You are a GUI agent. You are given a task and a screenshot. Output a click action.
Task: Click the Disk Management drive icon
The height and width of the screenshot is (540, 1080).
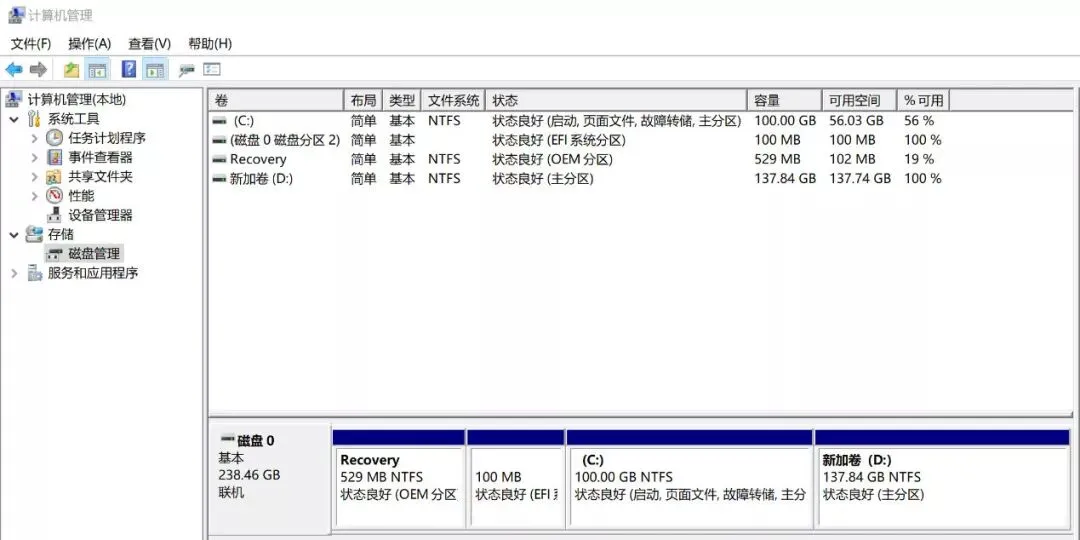[54, 254]
